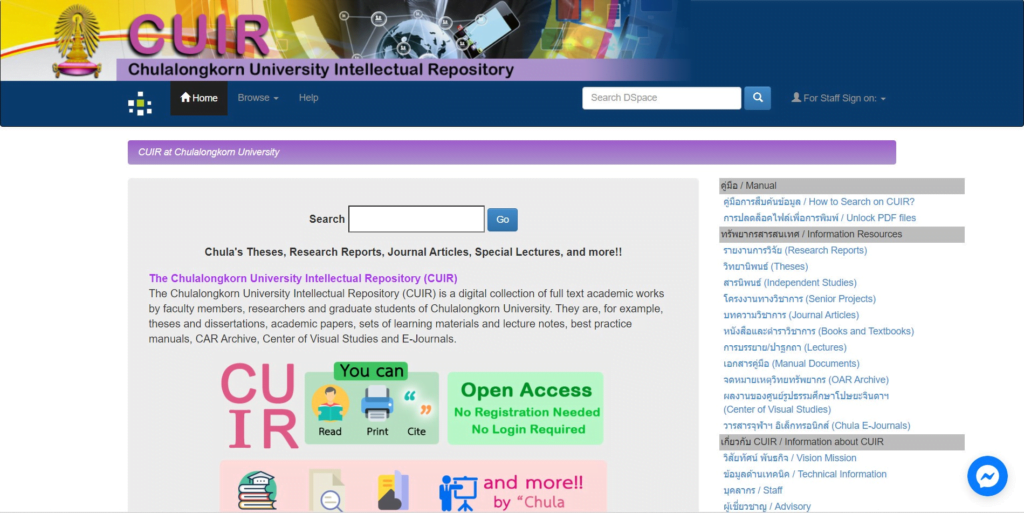The width and height of the screenshot is (1024, 513).
Task: Click the Open Access green banner
Action: (526, 409)
